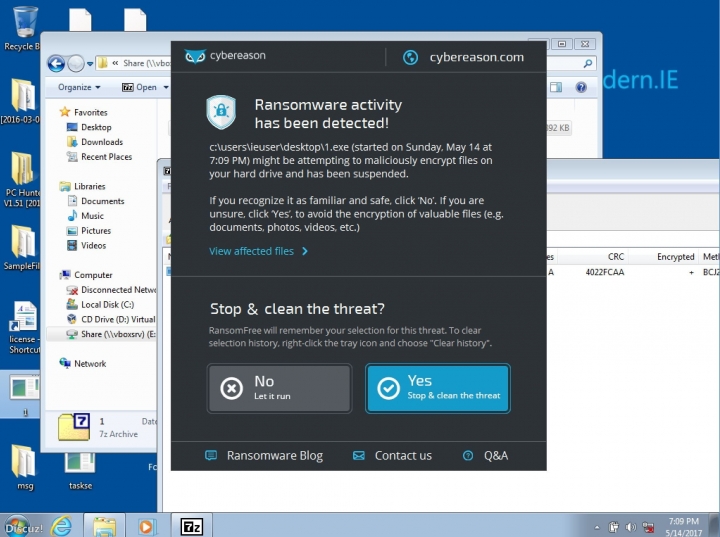The height and width of the screenshot is (537, 720).
Task: Click the ransomware shield lock icon
Action: 221,112
